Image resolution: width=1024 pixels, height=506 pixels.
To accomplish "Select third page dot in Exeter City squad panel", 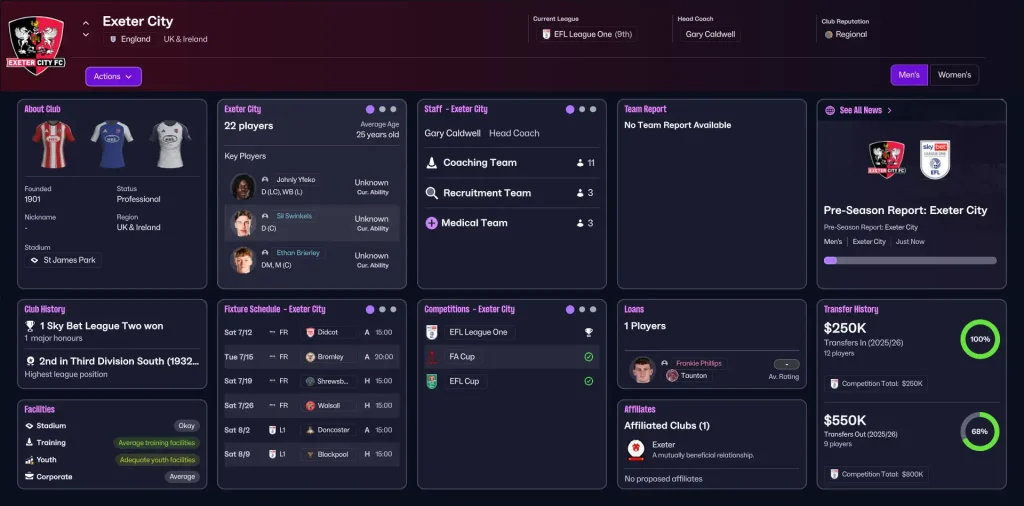I will click(x=393, y=110).
